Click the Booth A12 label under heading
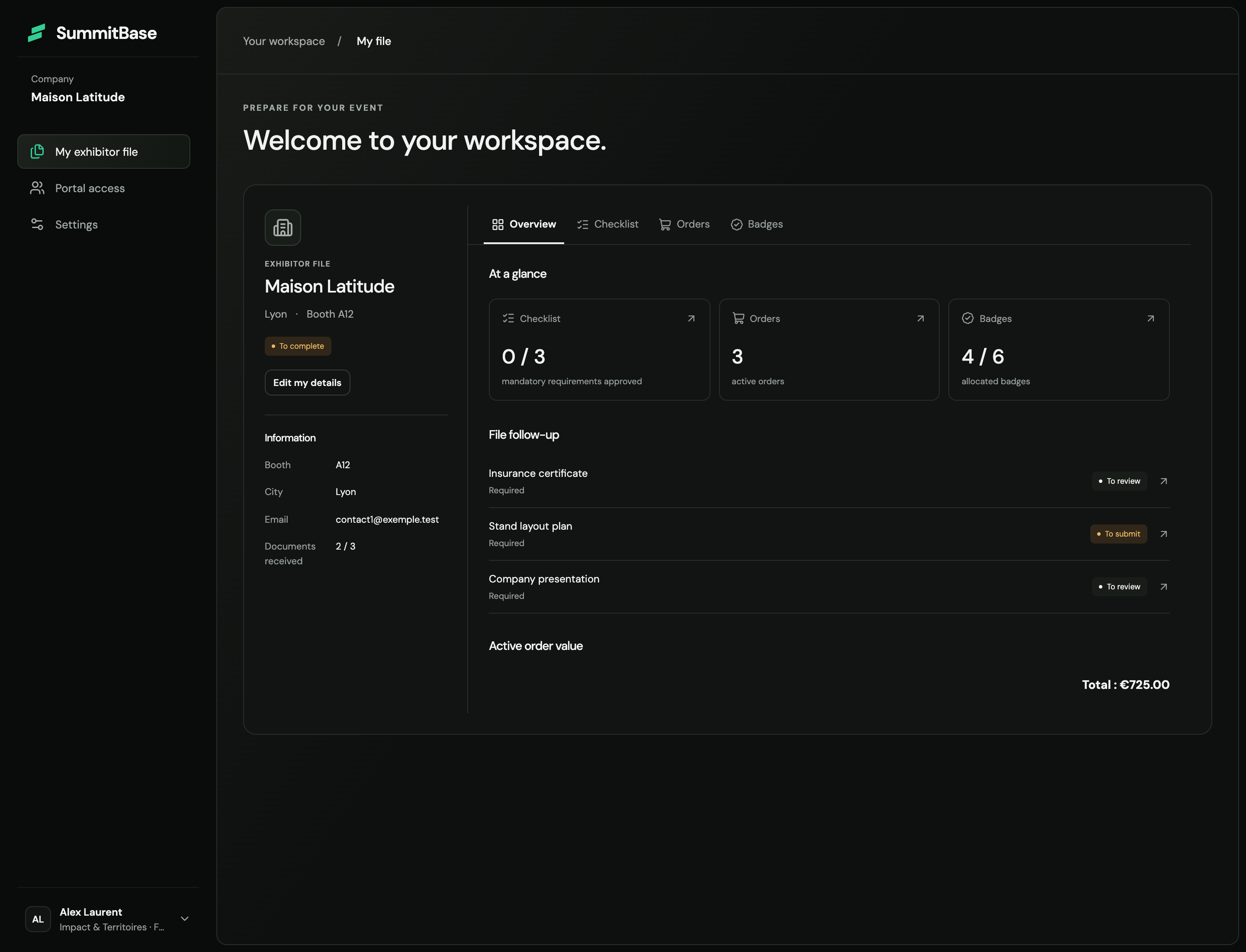Viewport: 1246px width, 952px height. pos(330,314)
